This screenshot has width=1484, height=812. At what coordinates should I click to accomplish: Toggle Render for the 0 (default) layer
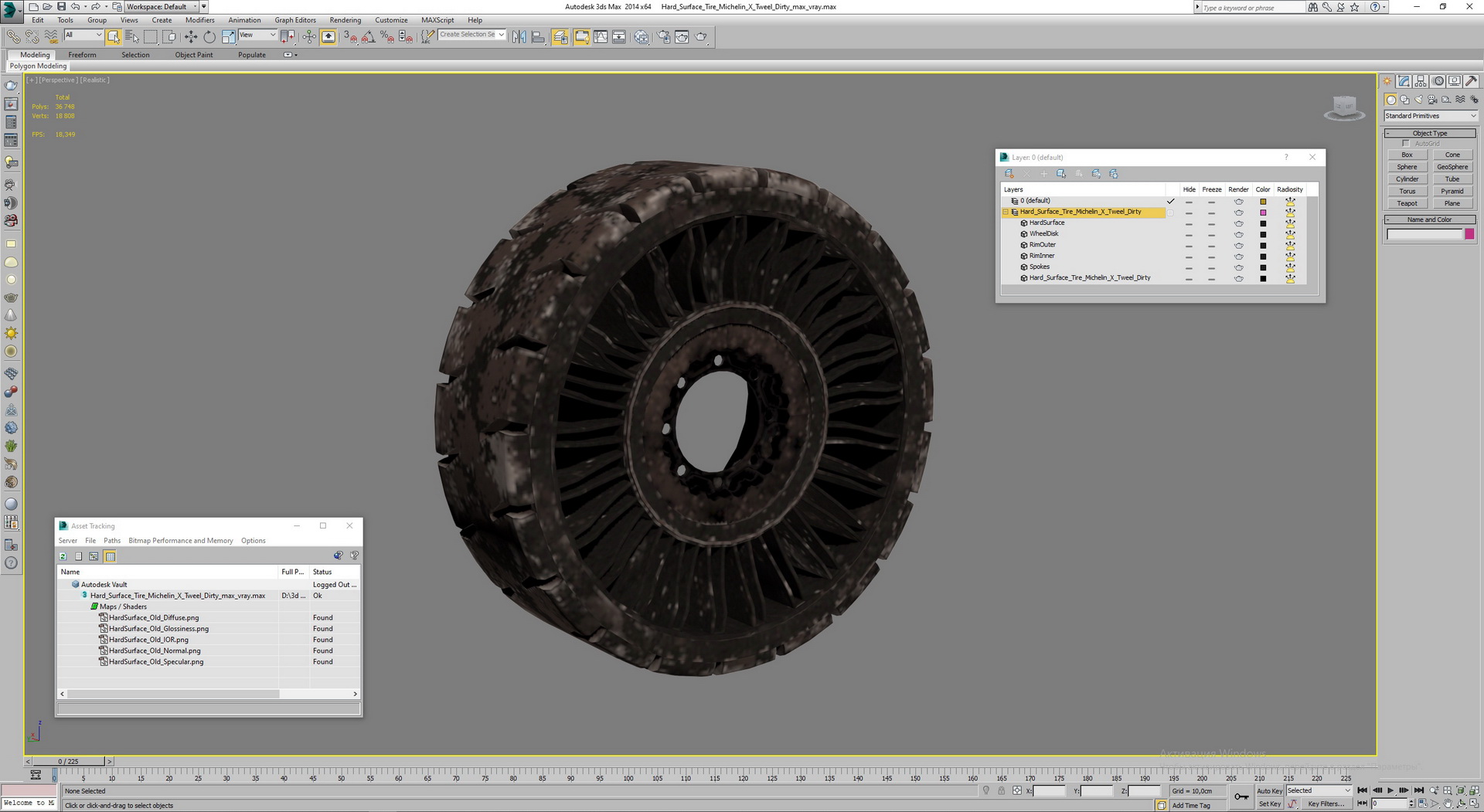pyautogui.click(x=1238, y=201)
